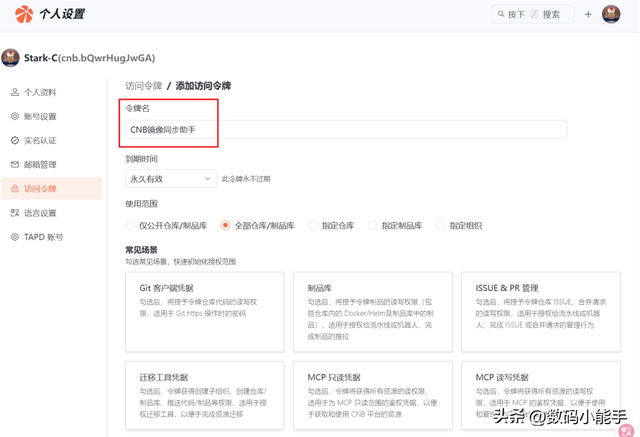This screenshot has height=437, width=640.
Task: Click the orange CNB logo icon
Action: [24, 14]
